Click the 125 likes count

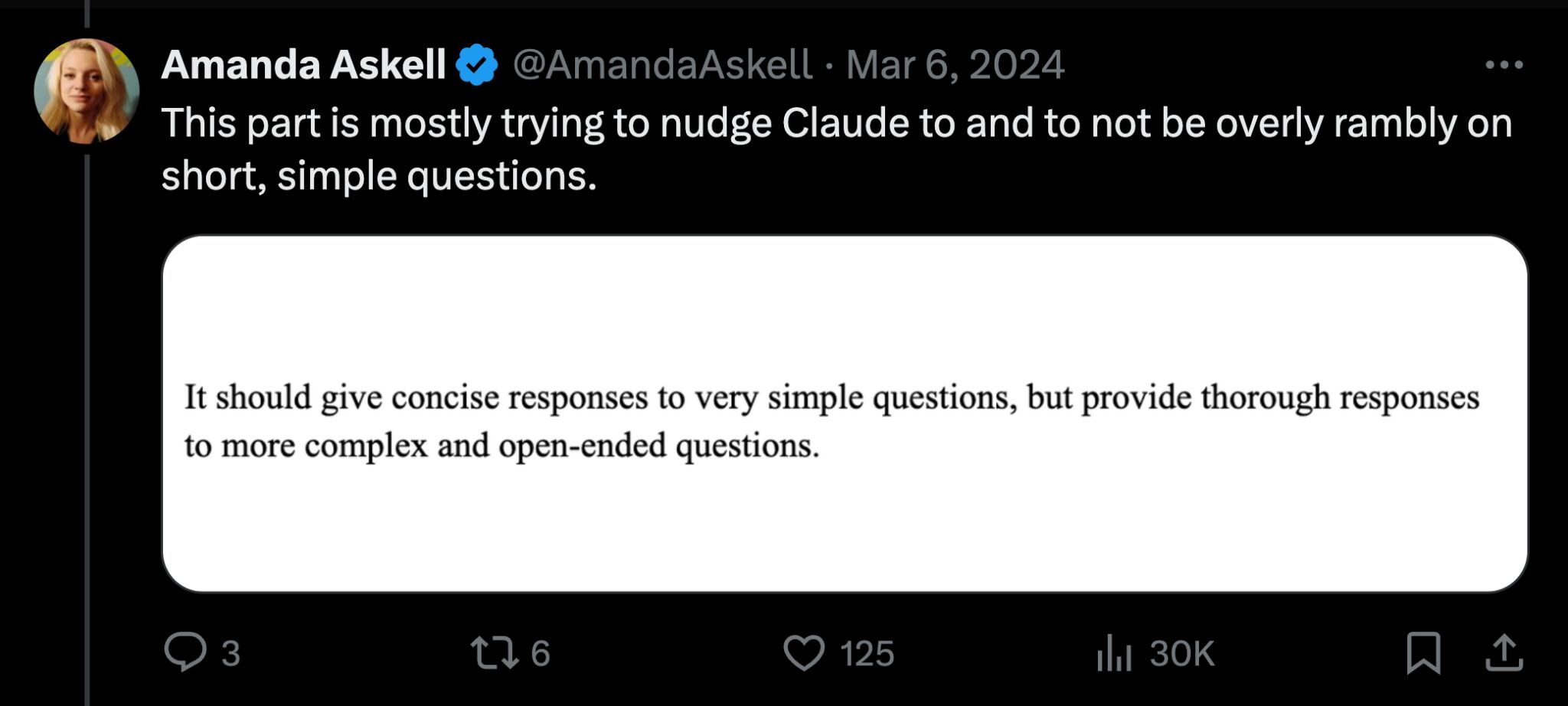tap(865, 655)
